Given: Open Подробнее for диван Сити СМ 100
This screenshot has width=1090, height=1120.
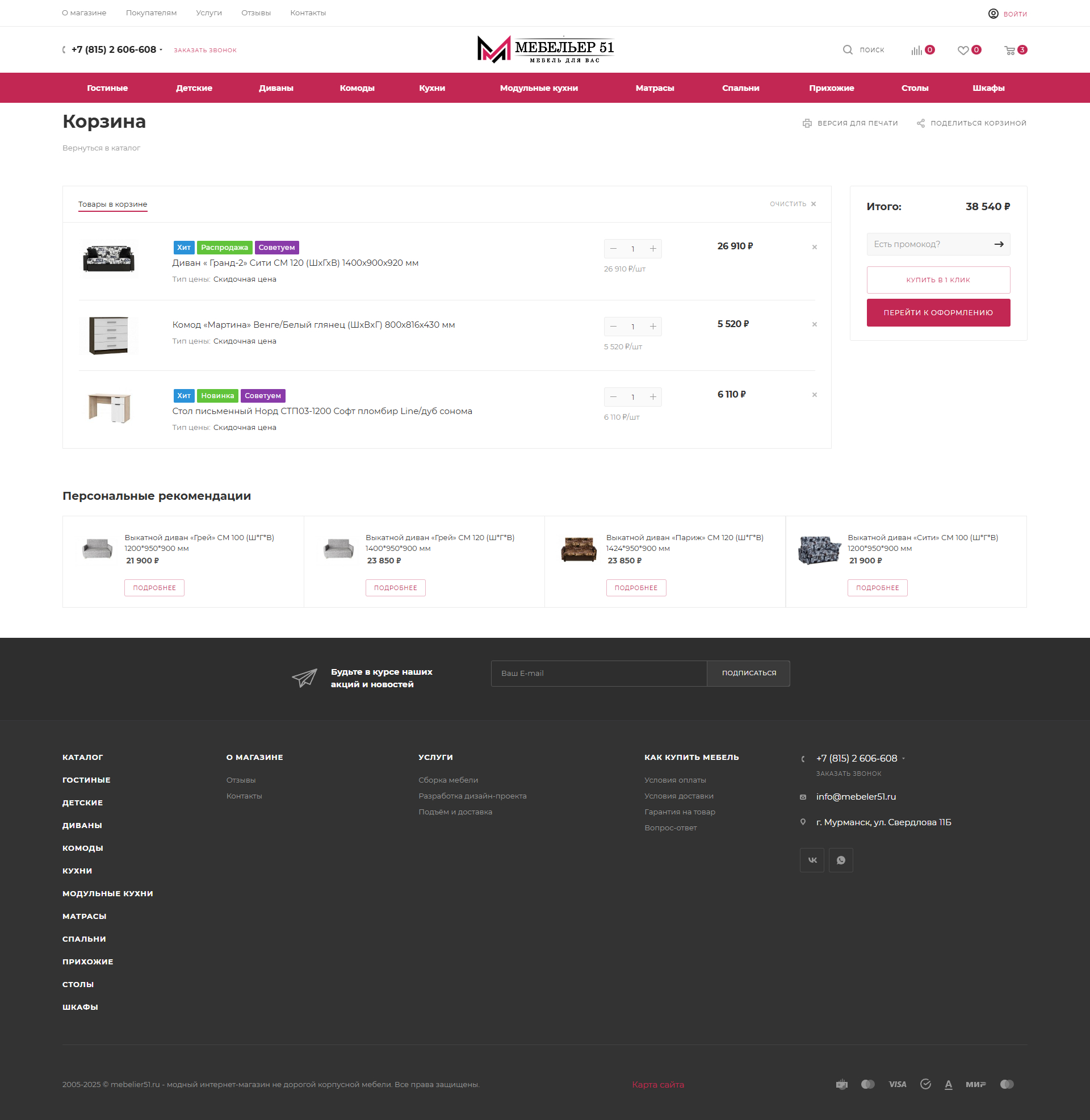Looking at the screenshot, I should (x=877, y=588).
